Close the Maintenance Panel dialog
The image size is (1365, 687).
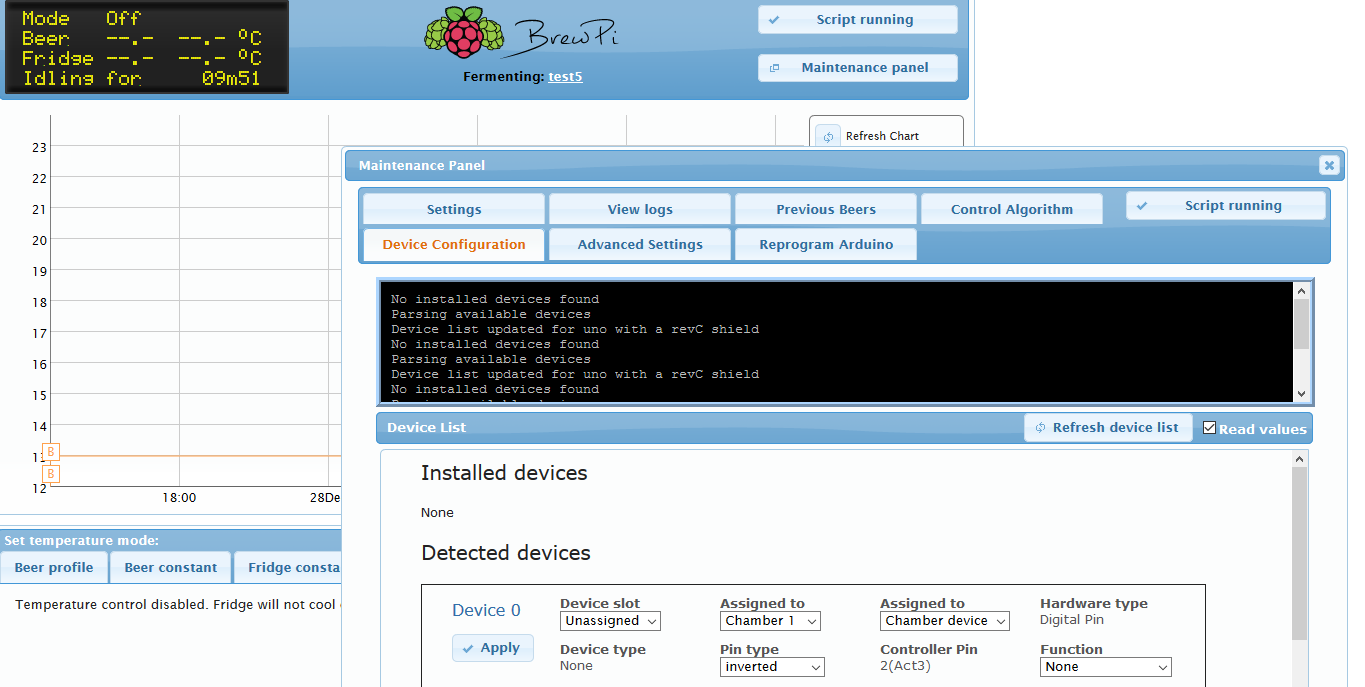tap(1328, 165)
